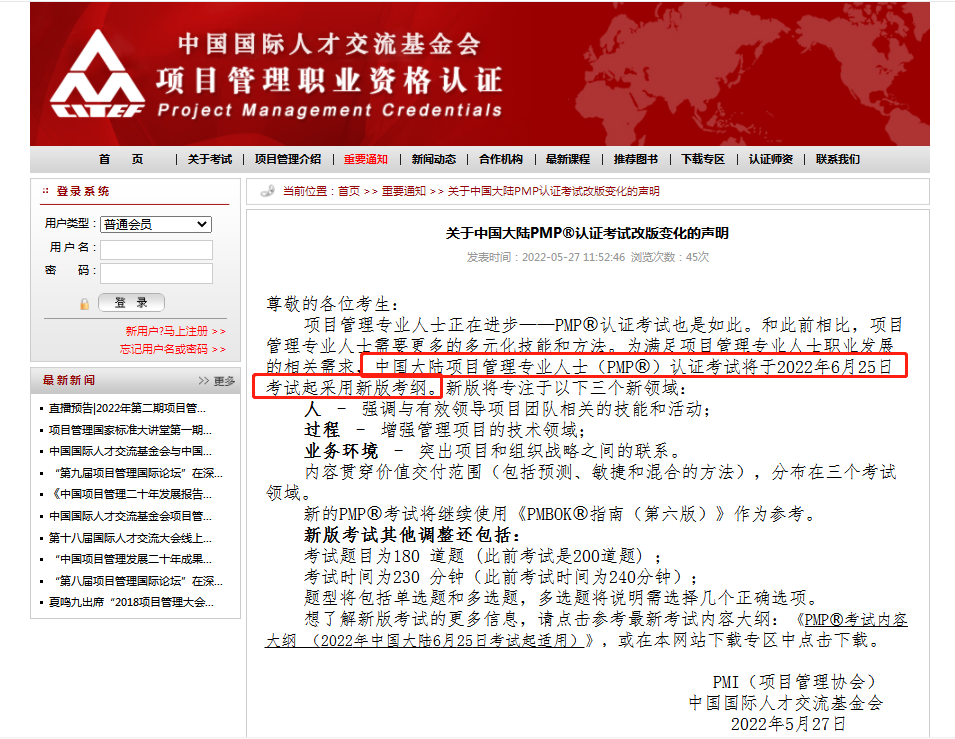This screenshot has width=955, height=739.
Task: Open the 首页 navigation menu item
Action: [x=120, y=159]
